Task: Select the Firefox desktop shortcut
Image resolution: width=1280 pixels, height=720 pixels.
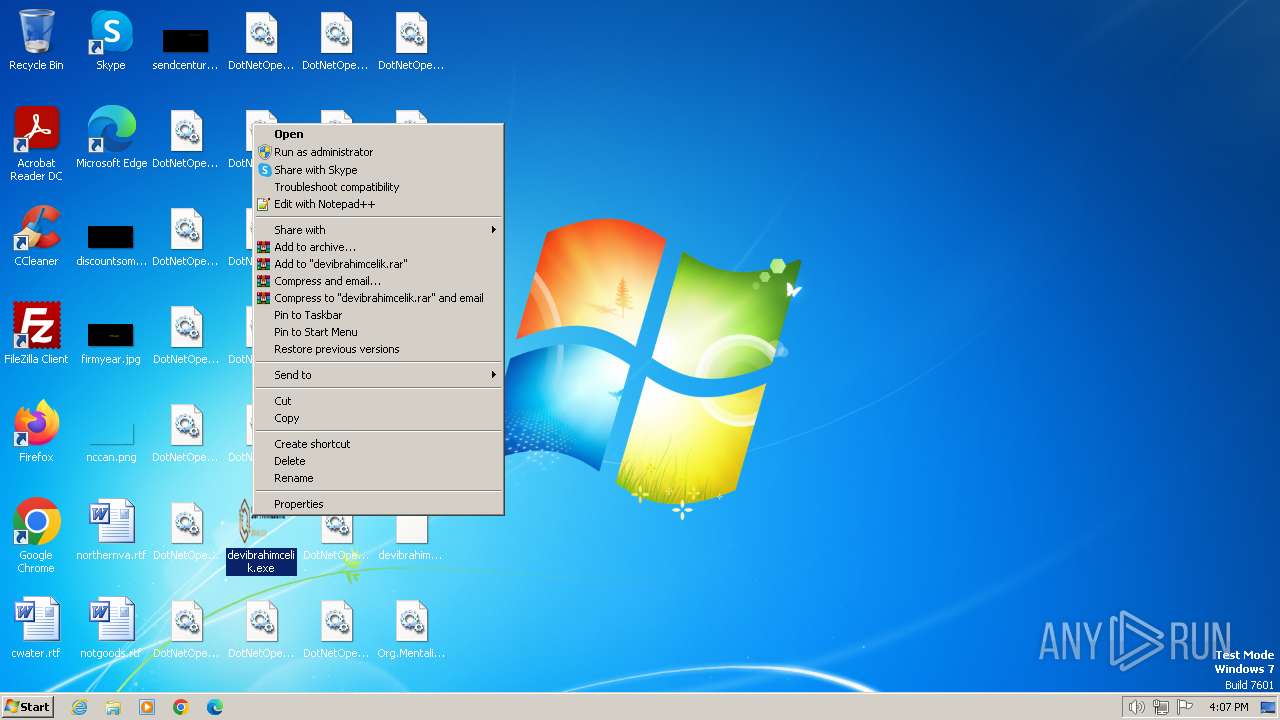Action: click(36, 433)
